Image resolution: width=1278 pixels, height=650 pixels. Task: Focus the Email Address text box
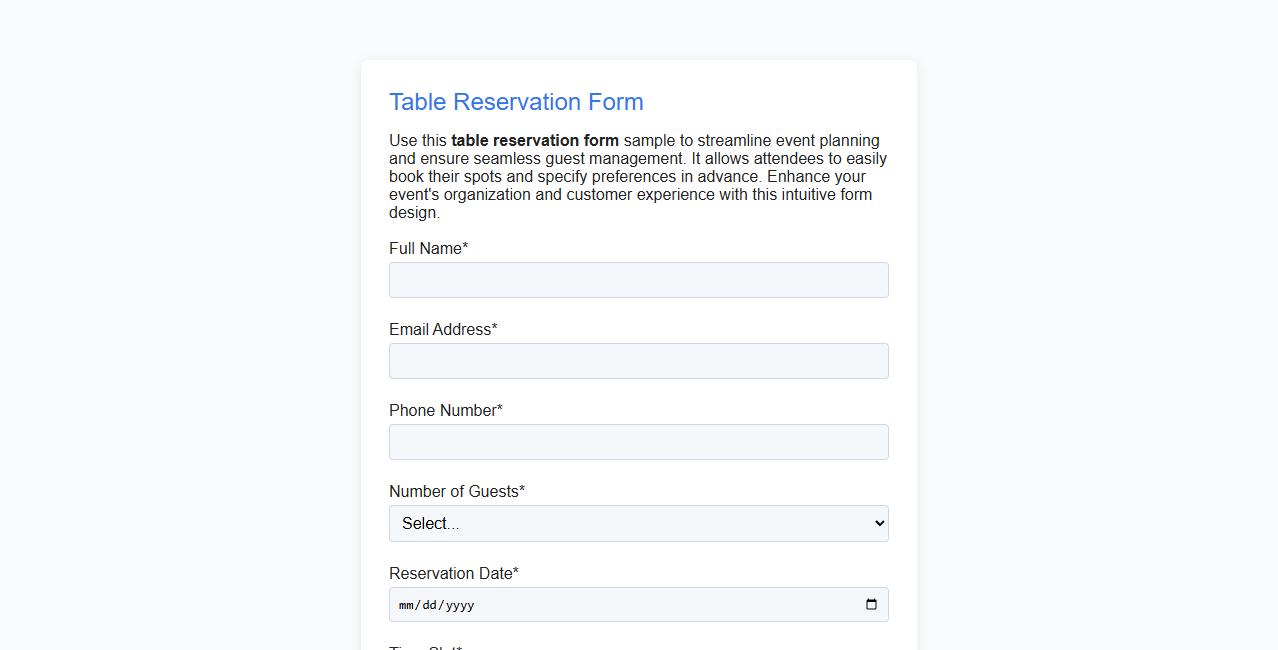(x=638, y=361)
